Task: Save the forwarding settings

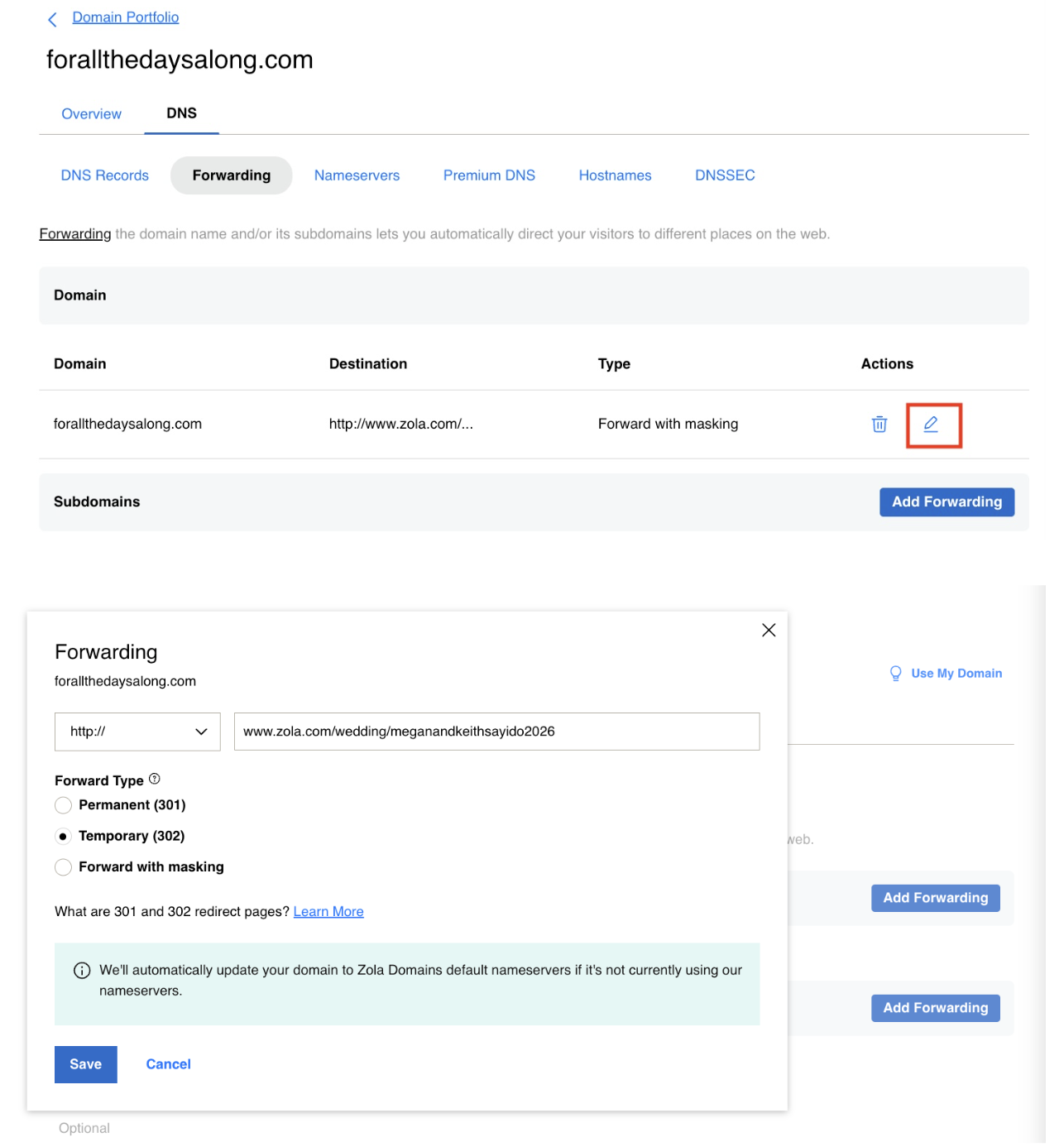Action: pos(85,1064)
